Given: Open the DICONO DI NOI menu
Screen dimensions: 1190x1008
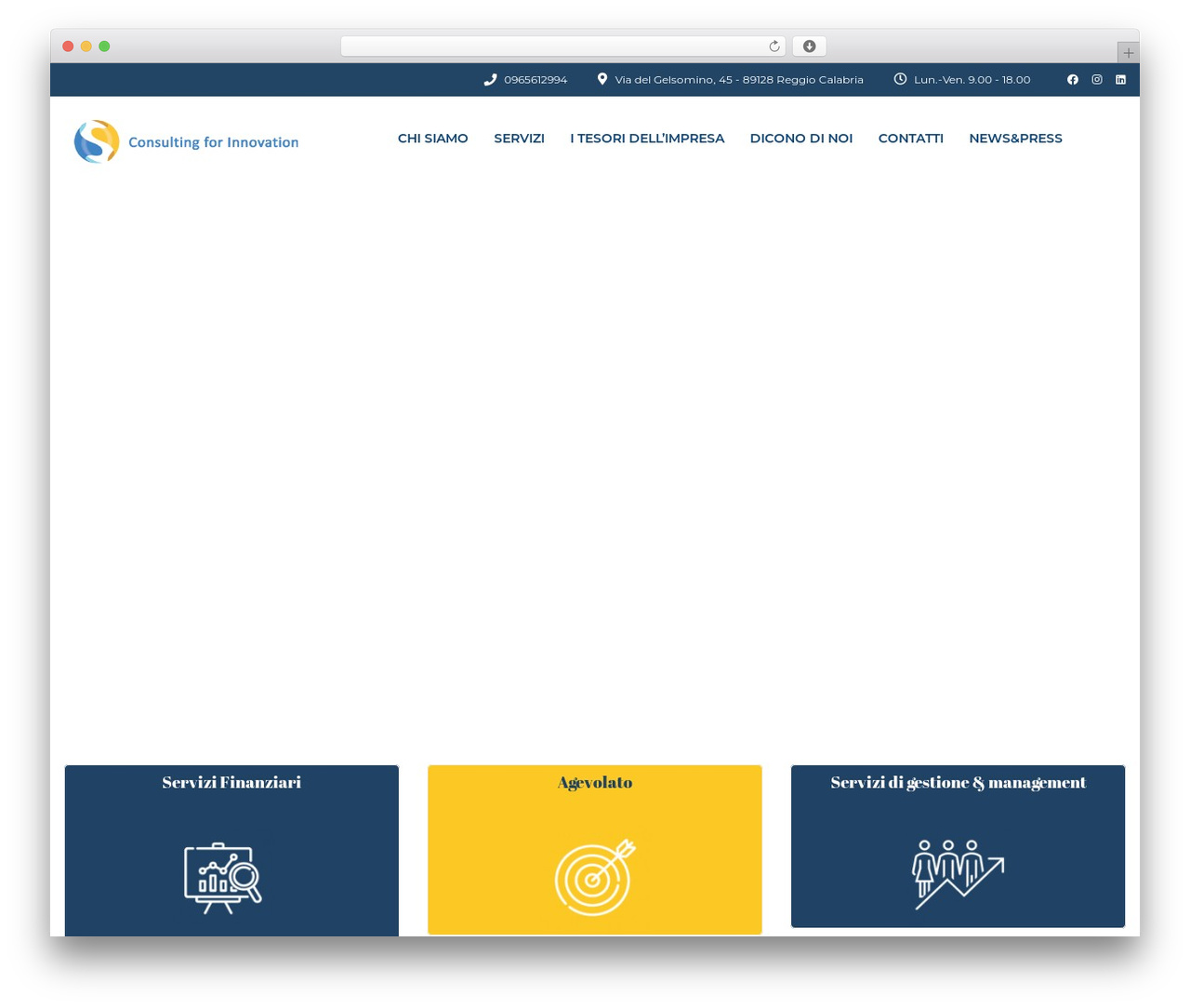Looking at the screenshot, I should click(801, 139).
